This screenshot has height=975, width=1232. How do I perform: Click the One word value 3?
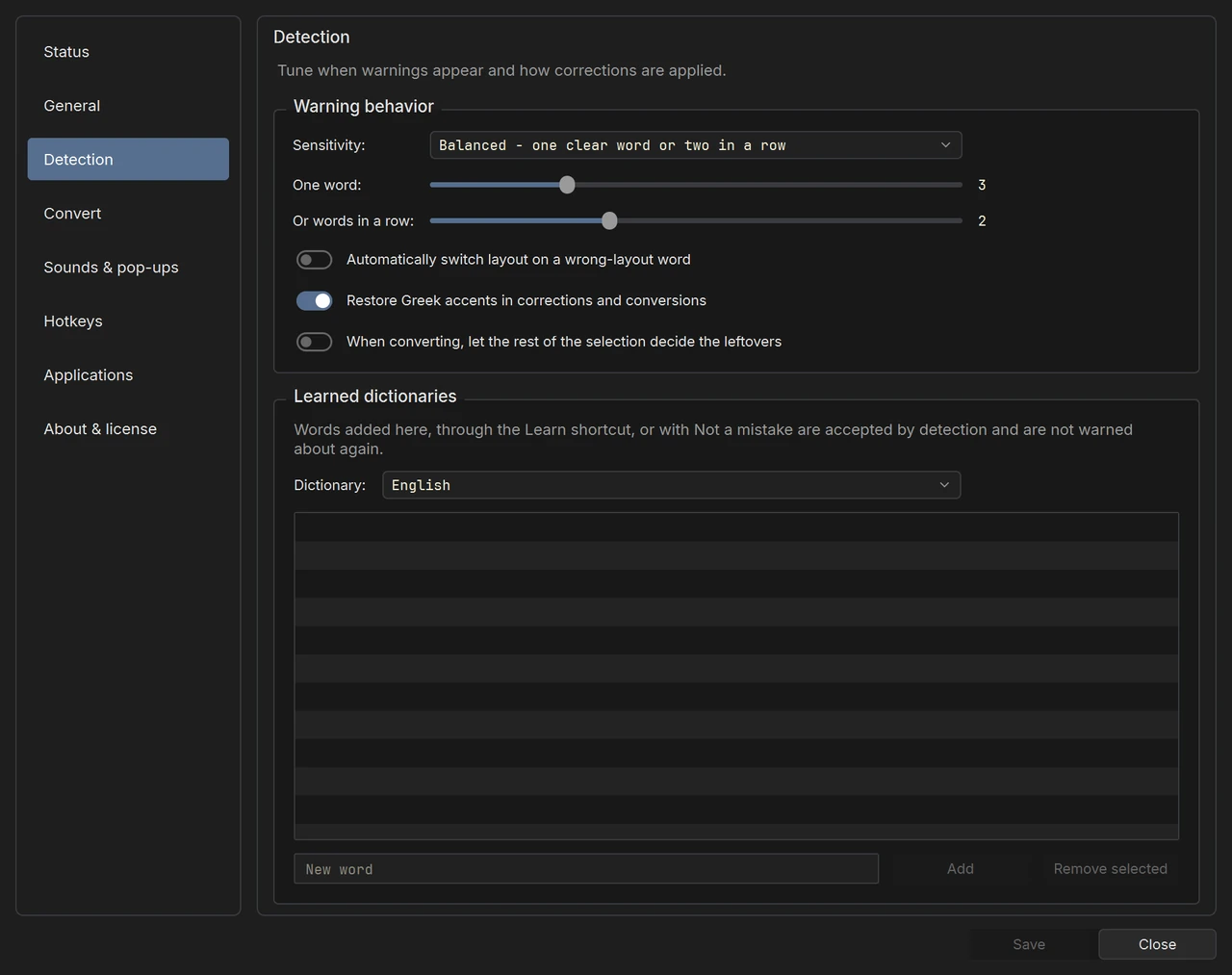(982, 185)
